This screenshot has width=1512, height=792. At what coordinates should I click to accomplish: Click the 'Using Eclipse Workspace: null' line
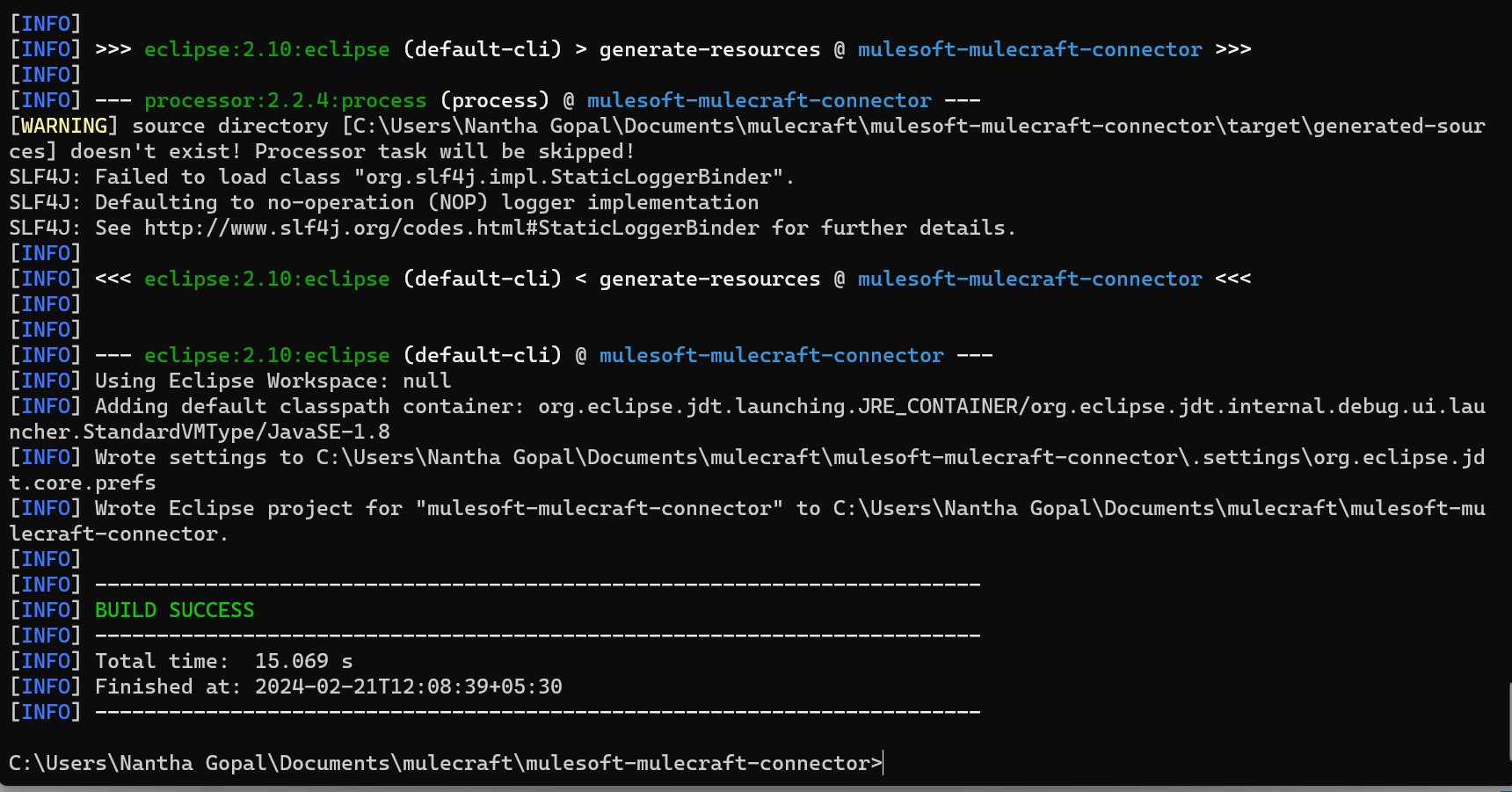pos(273,381)
